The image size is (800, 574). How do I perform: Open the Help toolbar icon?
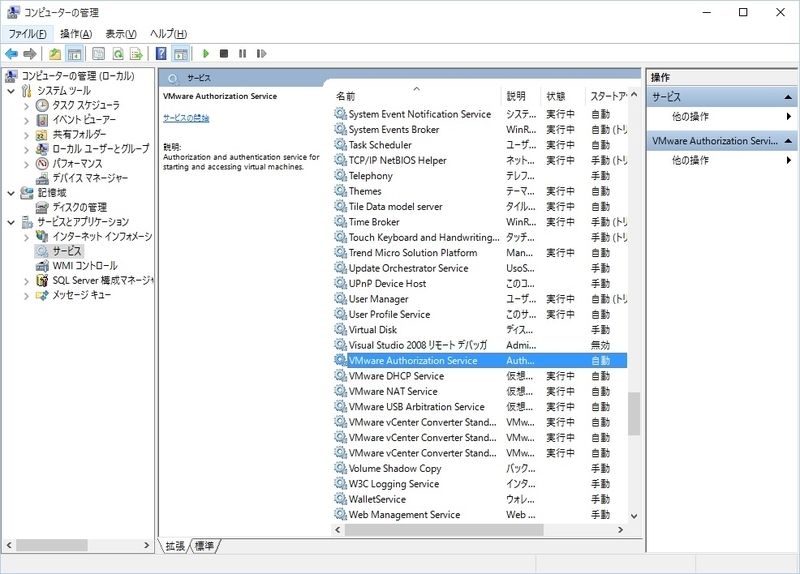[x=161, y=54]
